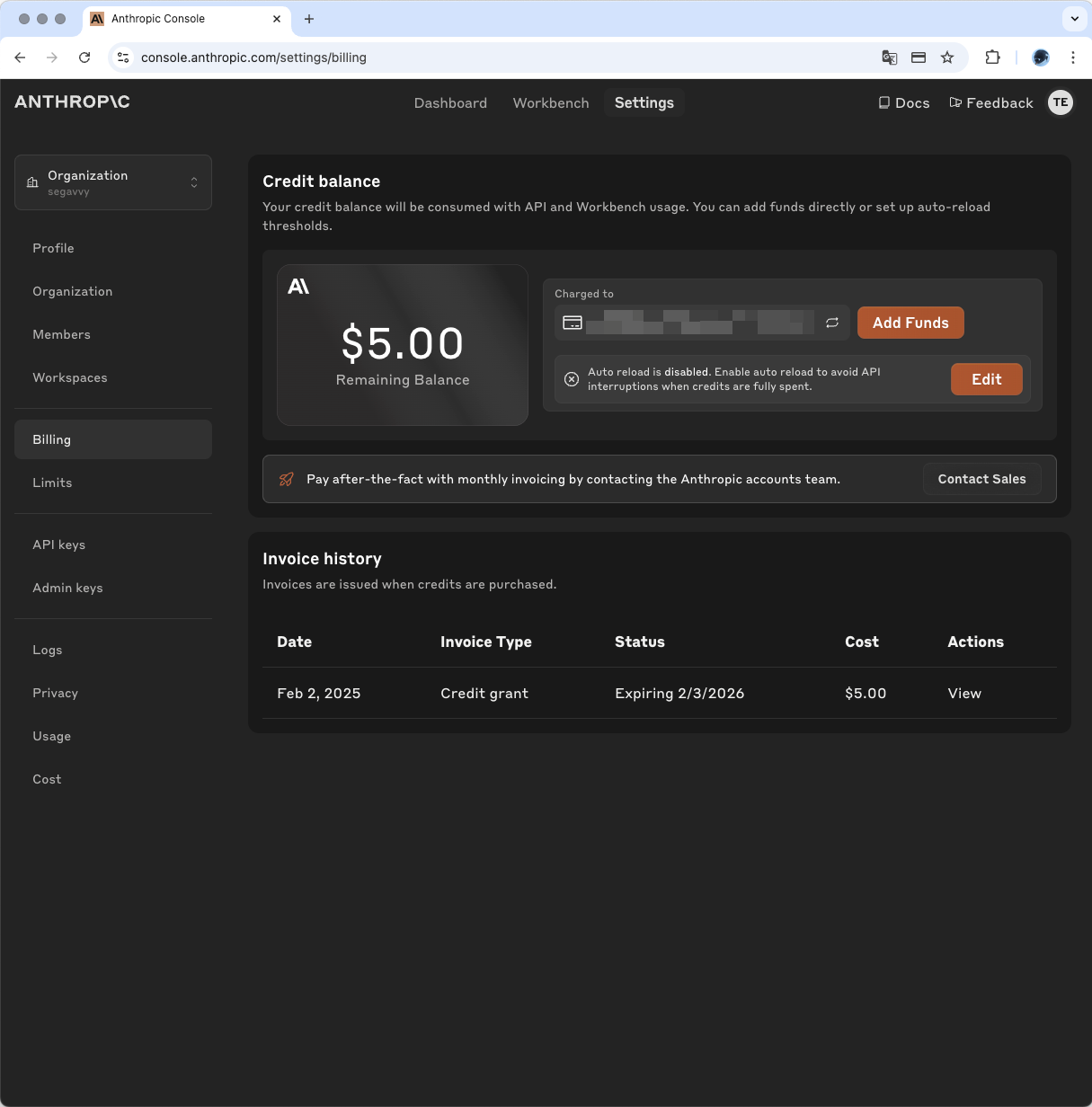Open Profile settings in sidebar
1092x1107 pixels.
click(x=113, y=248)
